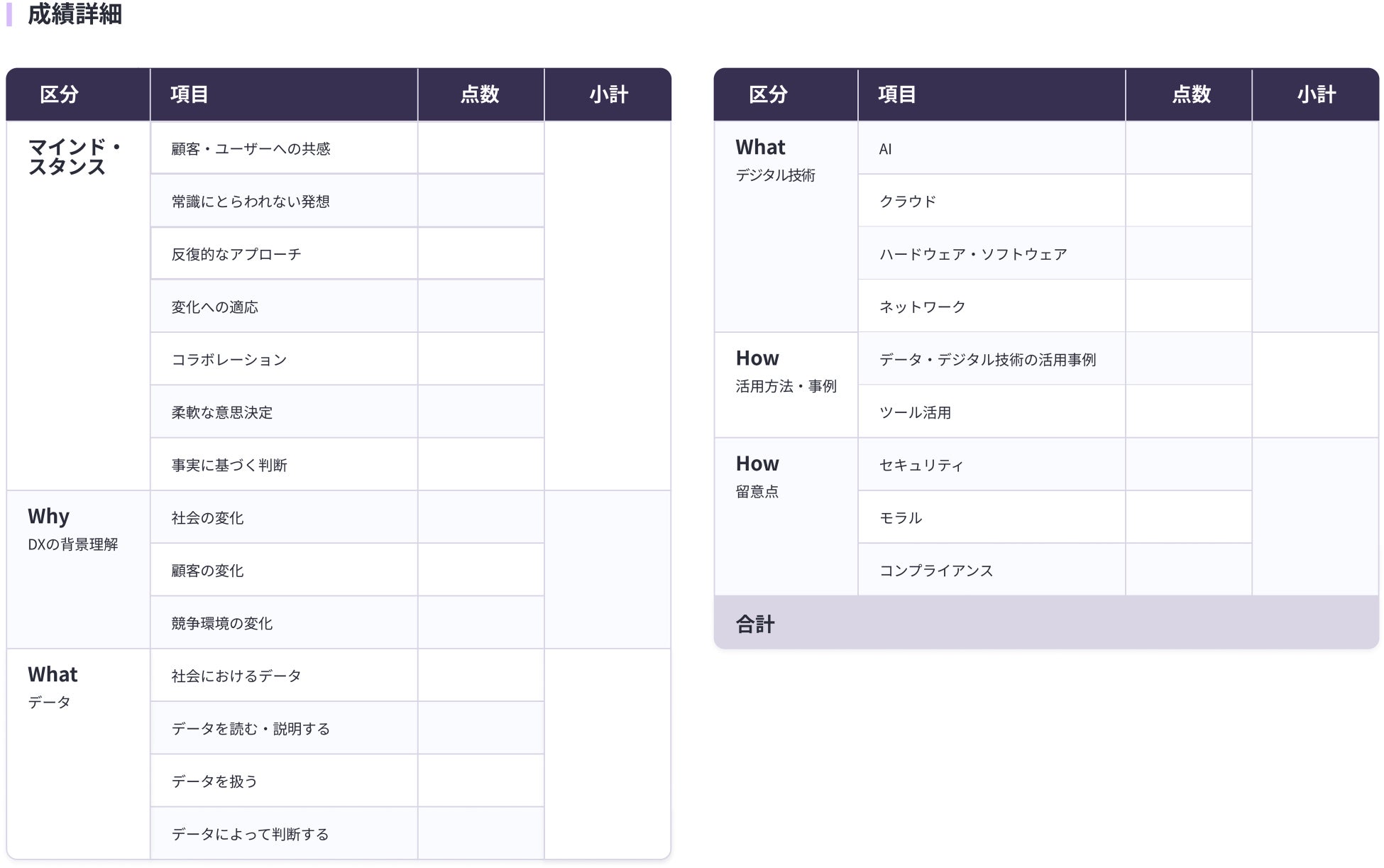The height and width of the screenshot is (868, 1384).
Task: Select the データ・デジタル技術の活用事例 item
Action: 987,360
